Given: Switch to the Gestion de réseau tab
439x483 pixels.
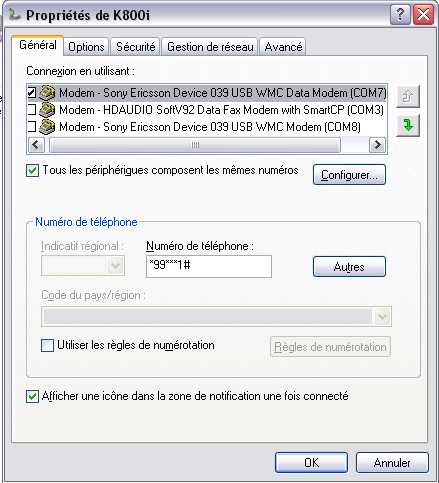Looking at the screenshot, I should click(x=210, y=47).
